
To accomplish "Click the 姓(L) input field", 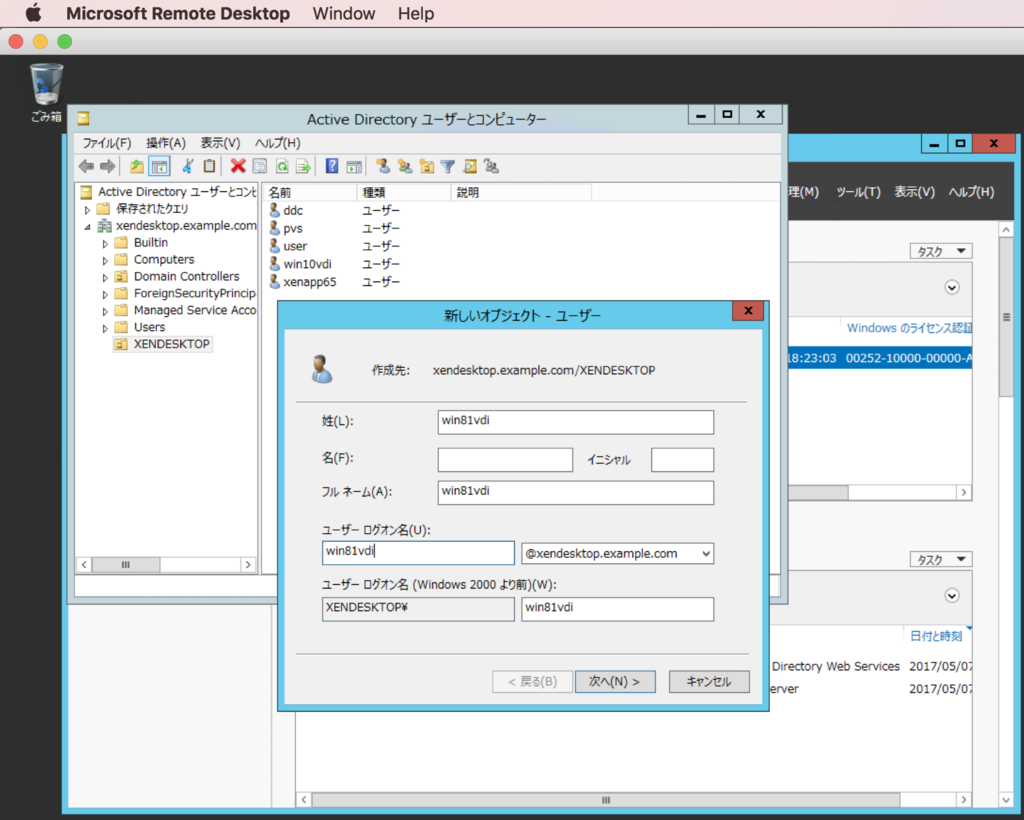I will [575, 422].
